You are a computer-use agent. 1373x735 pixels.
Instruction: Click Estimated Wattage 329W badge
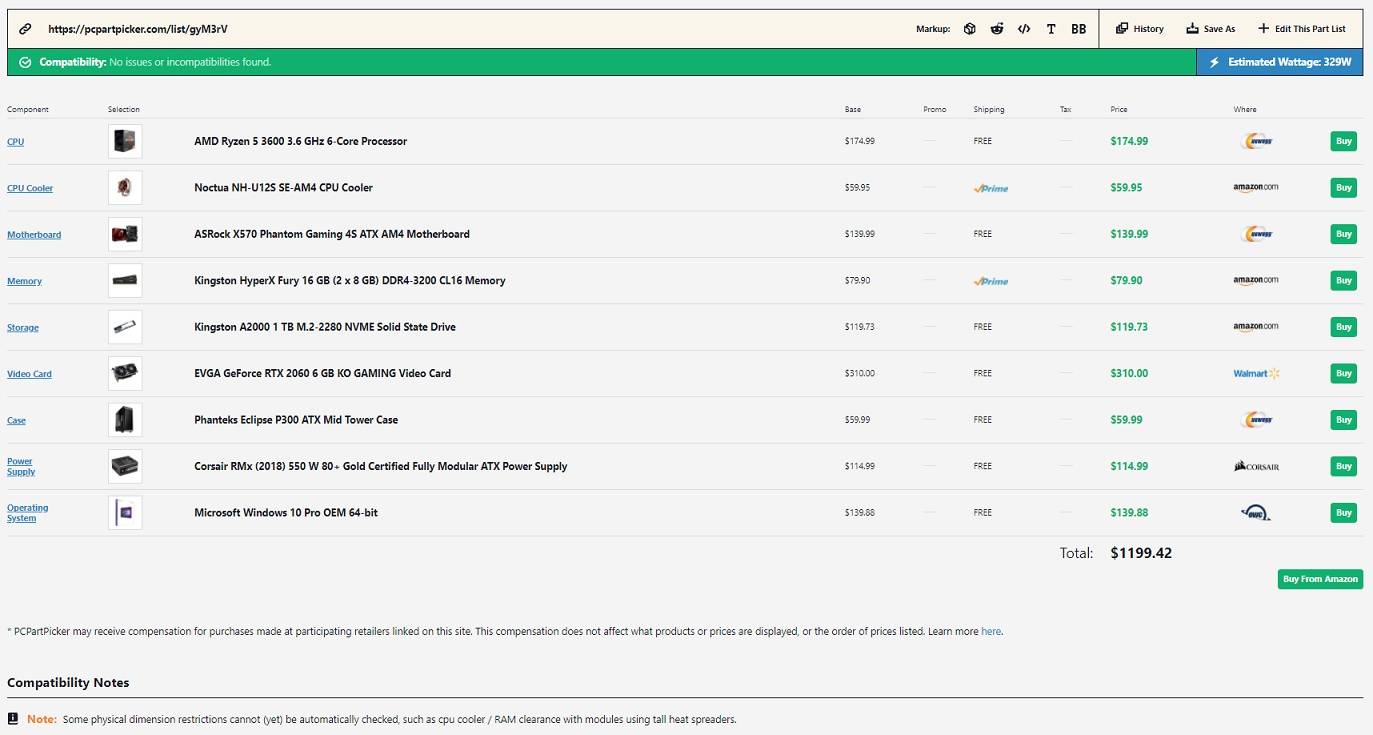pos(1280,62)
